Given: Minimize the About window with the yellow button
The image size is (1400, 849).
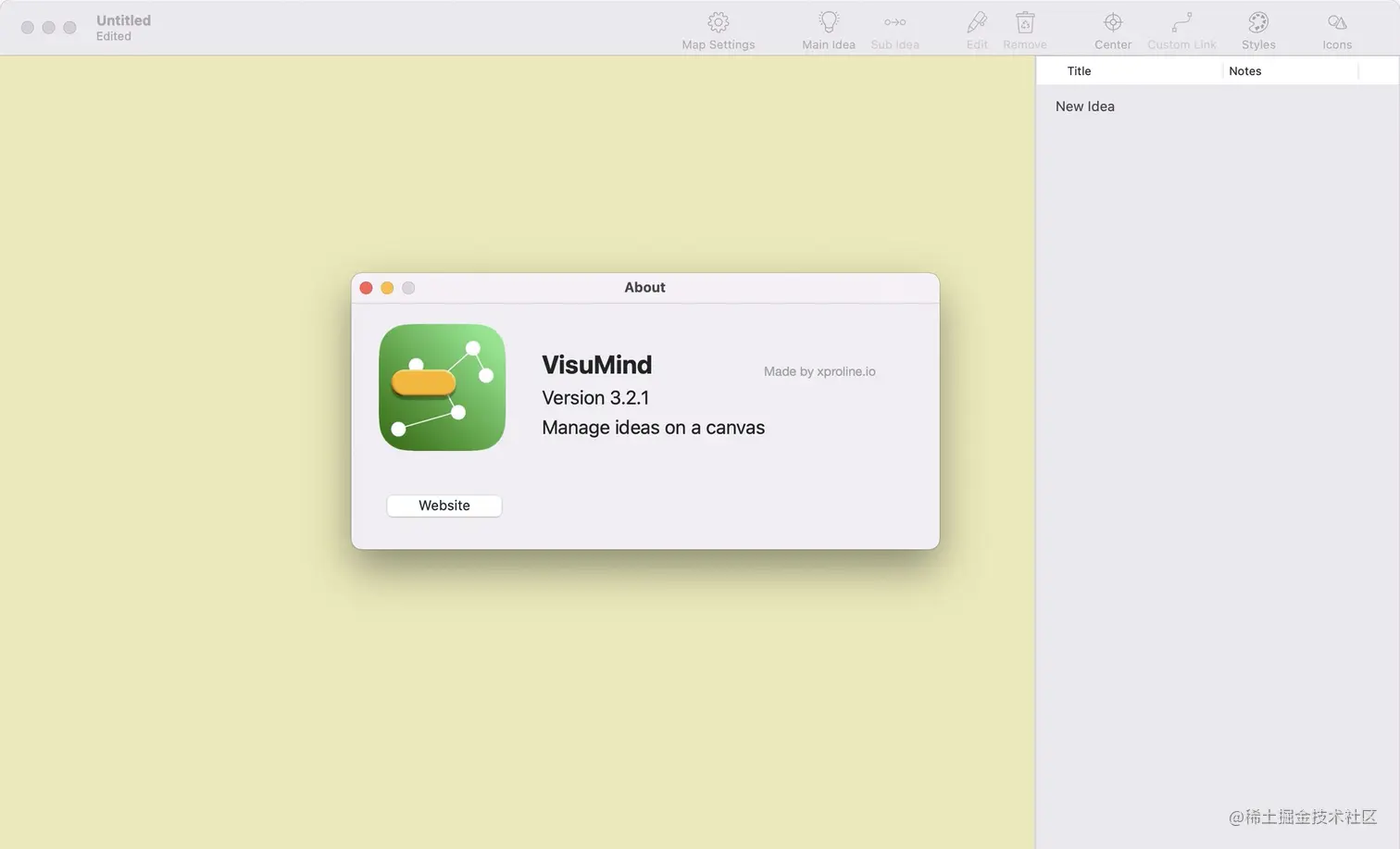Looking at the screenshot, I should click(x=387, y=288).
